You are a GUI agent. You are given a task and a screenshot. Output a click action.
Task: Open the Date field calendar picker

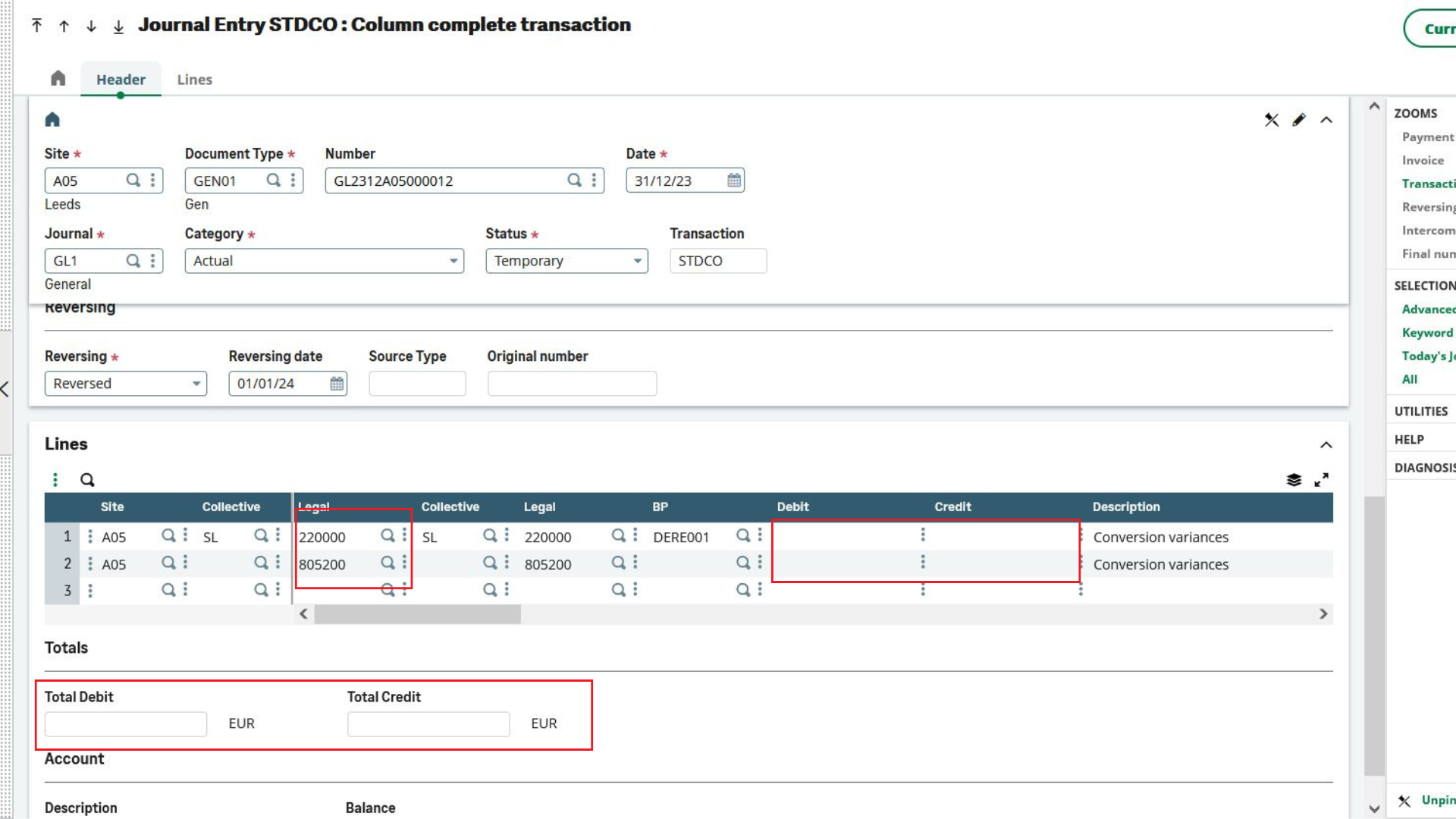tap(733, 180)
